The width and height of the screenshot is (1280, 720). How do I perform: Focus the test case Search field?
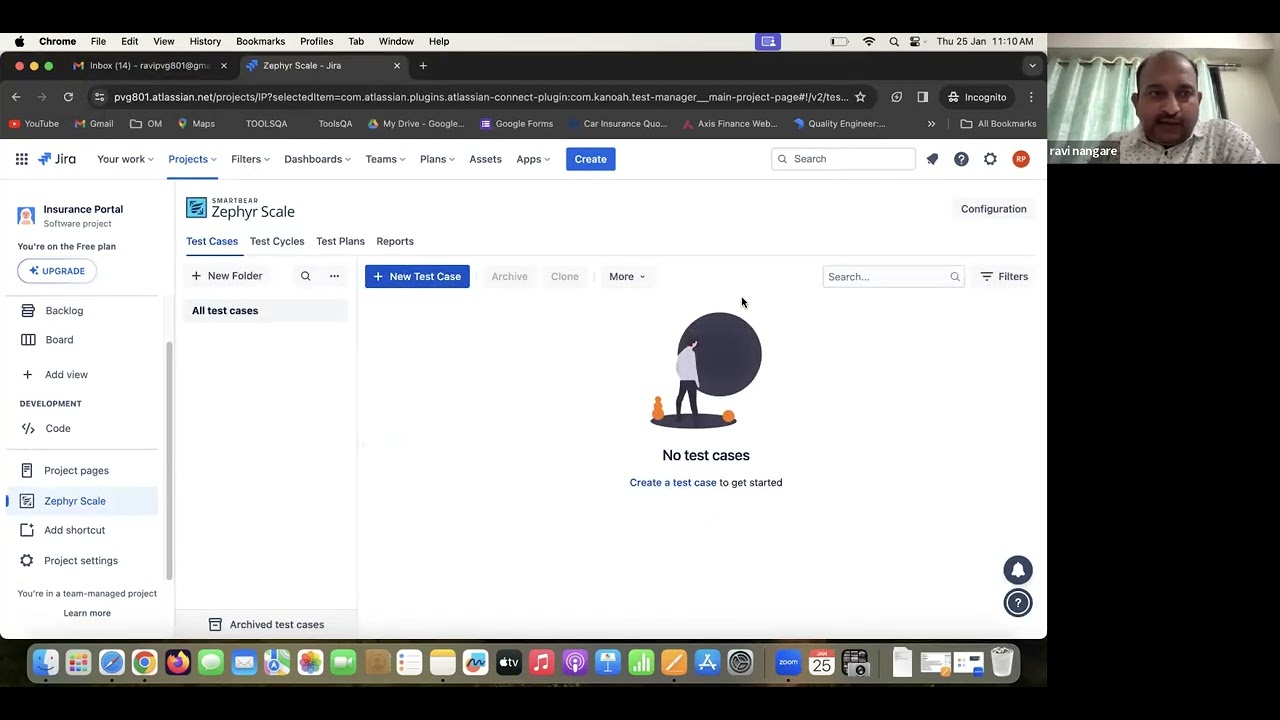(x=893, y=277)
